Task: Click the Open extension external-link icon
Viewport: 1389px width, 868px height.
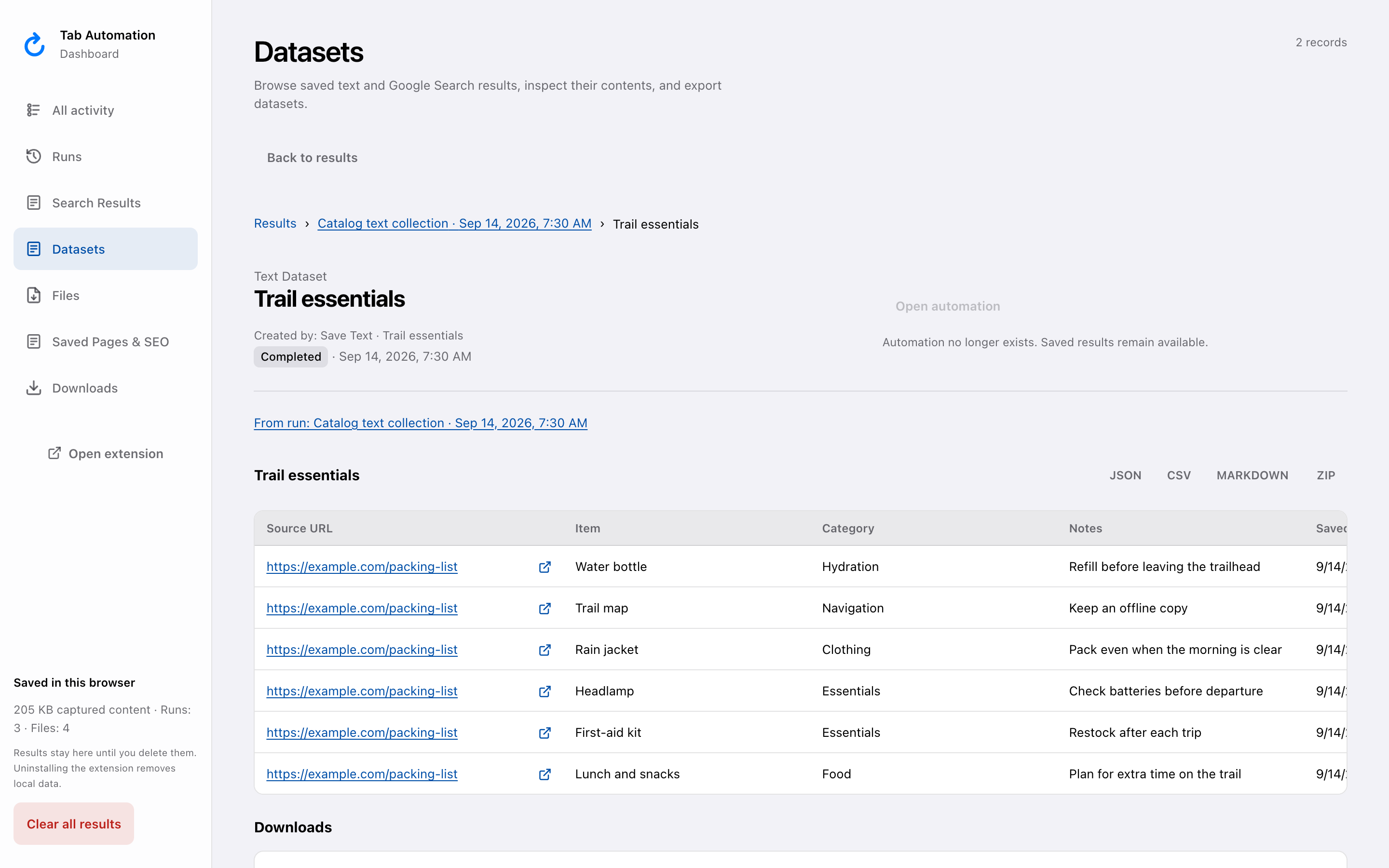Action: [54, 453]
